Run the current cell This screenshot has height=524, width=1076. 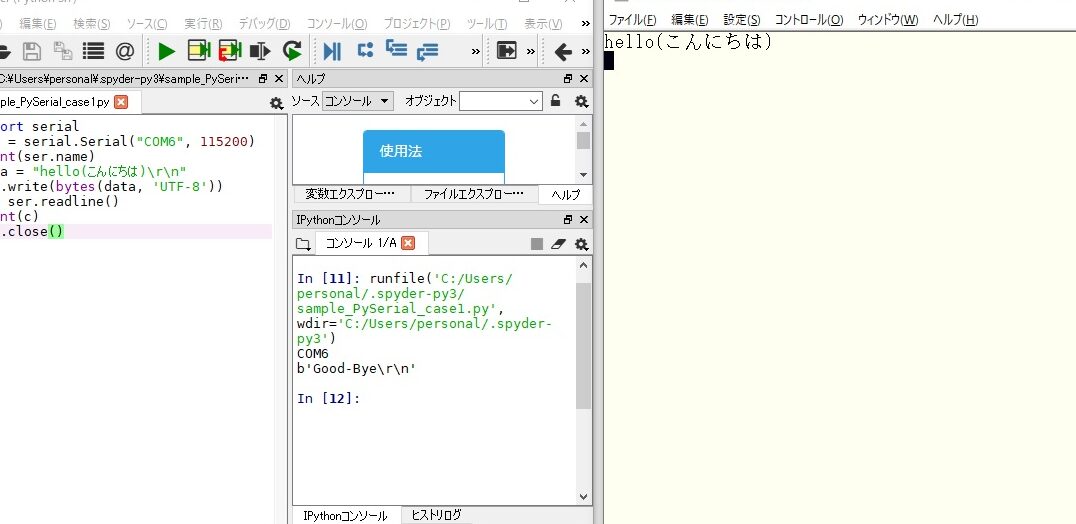pos(198,51)
